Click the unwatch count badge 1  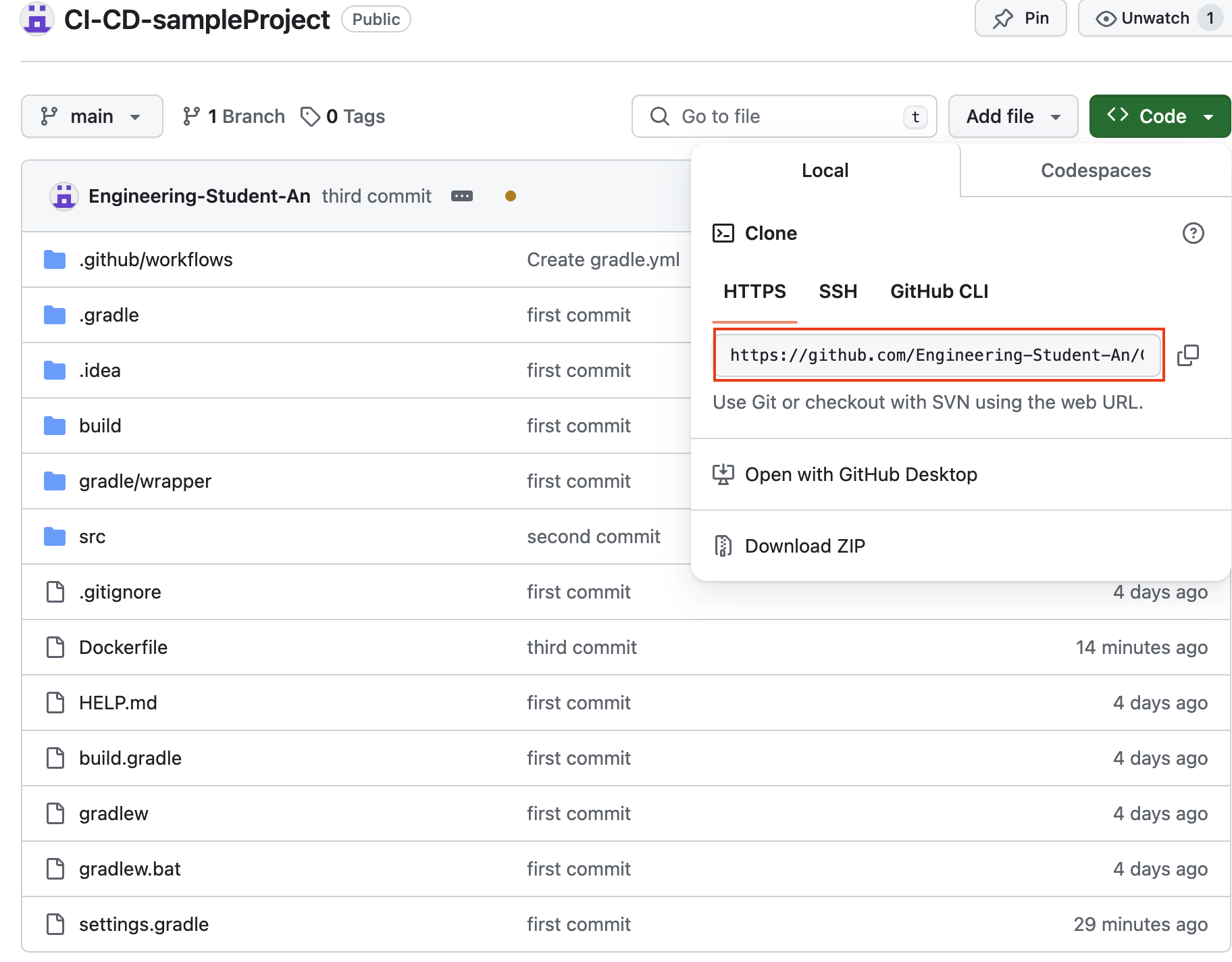1210,18
